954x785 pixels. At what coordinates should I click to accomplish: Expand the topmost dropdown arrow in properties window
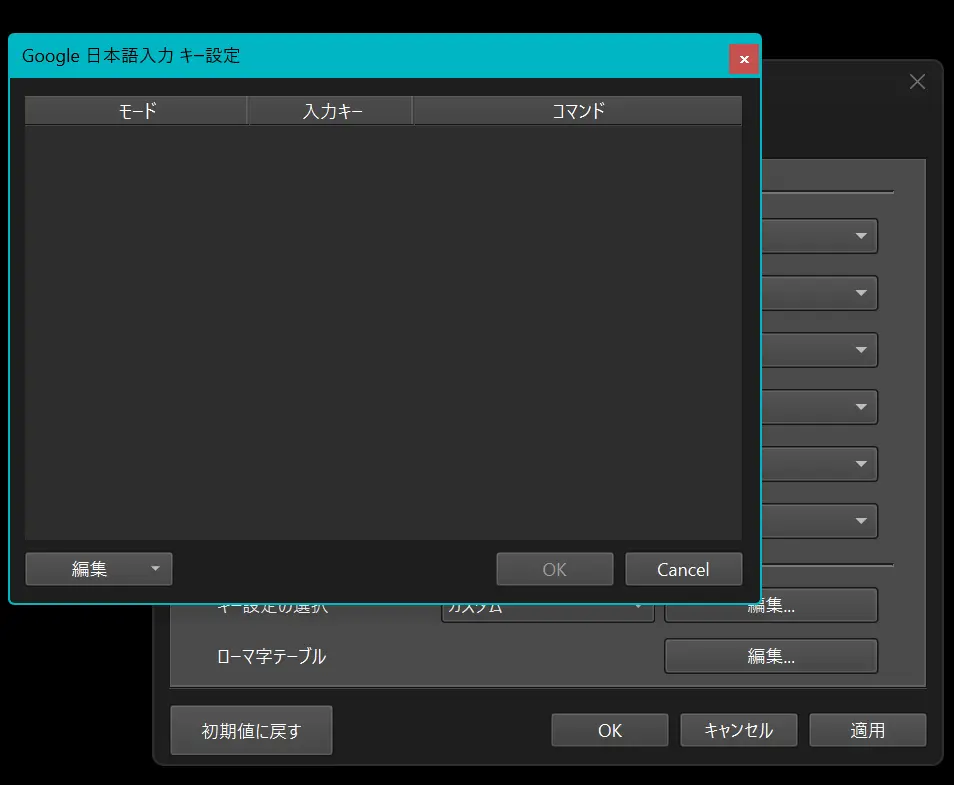pos(861,236)
